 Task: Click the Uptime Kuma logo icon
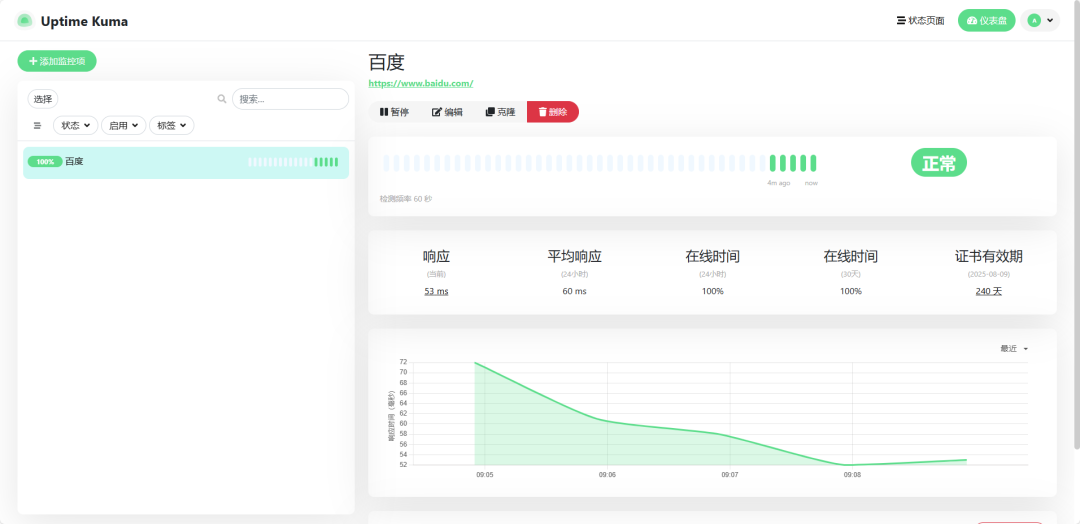tap(25, 21)
